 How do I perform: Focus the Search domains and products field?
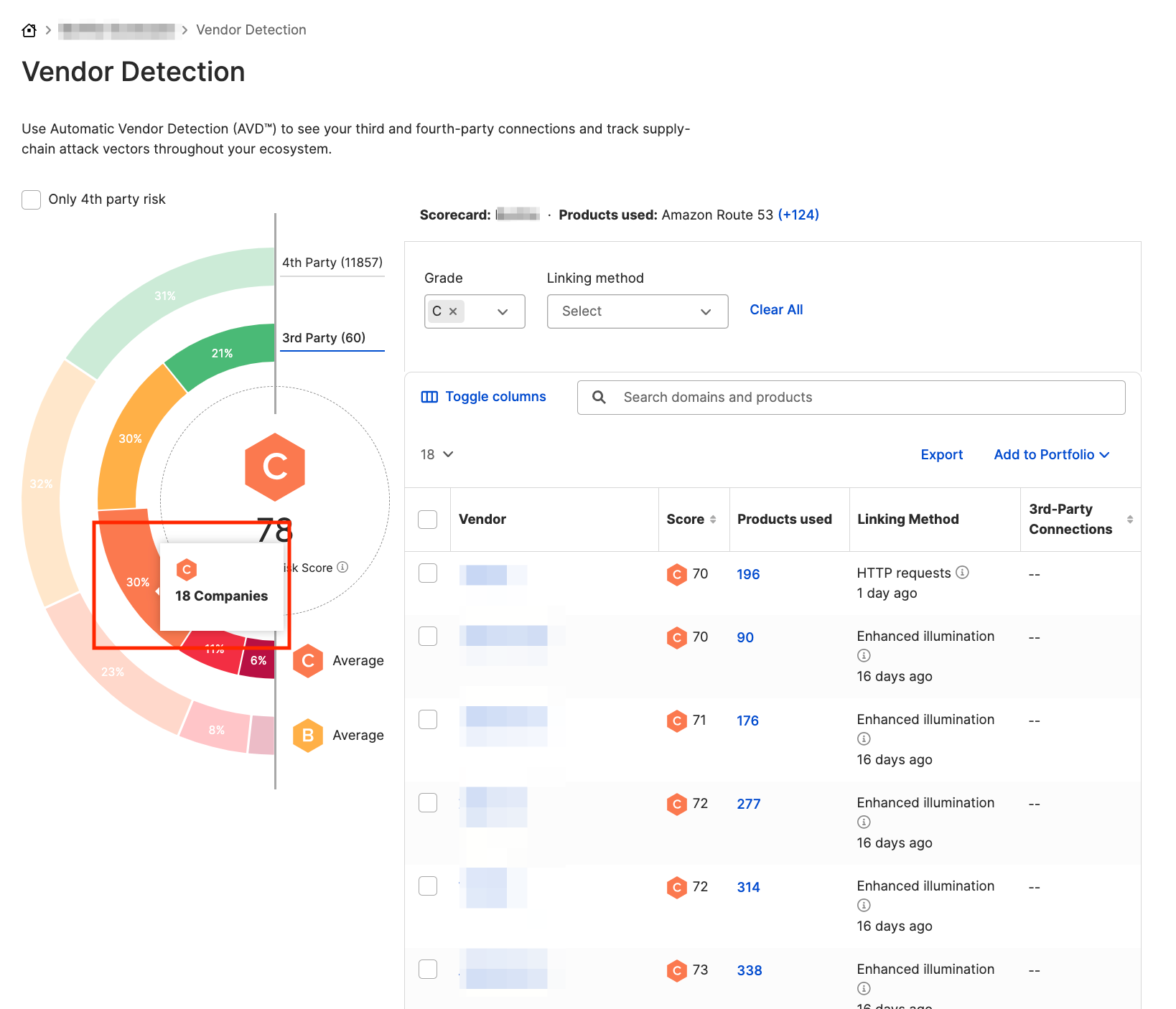tap(851, 398)
